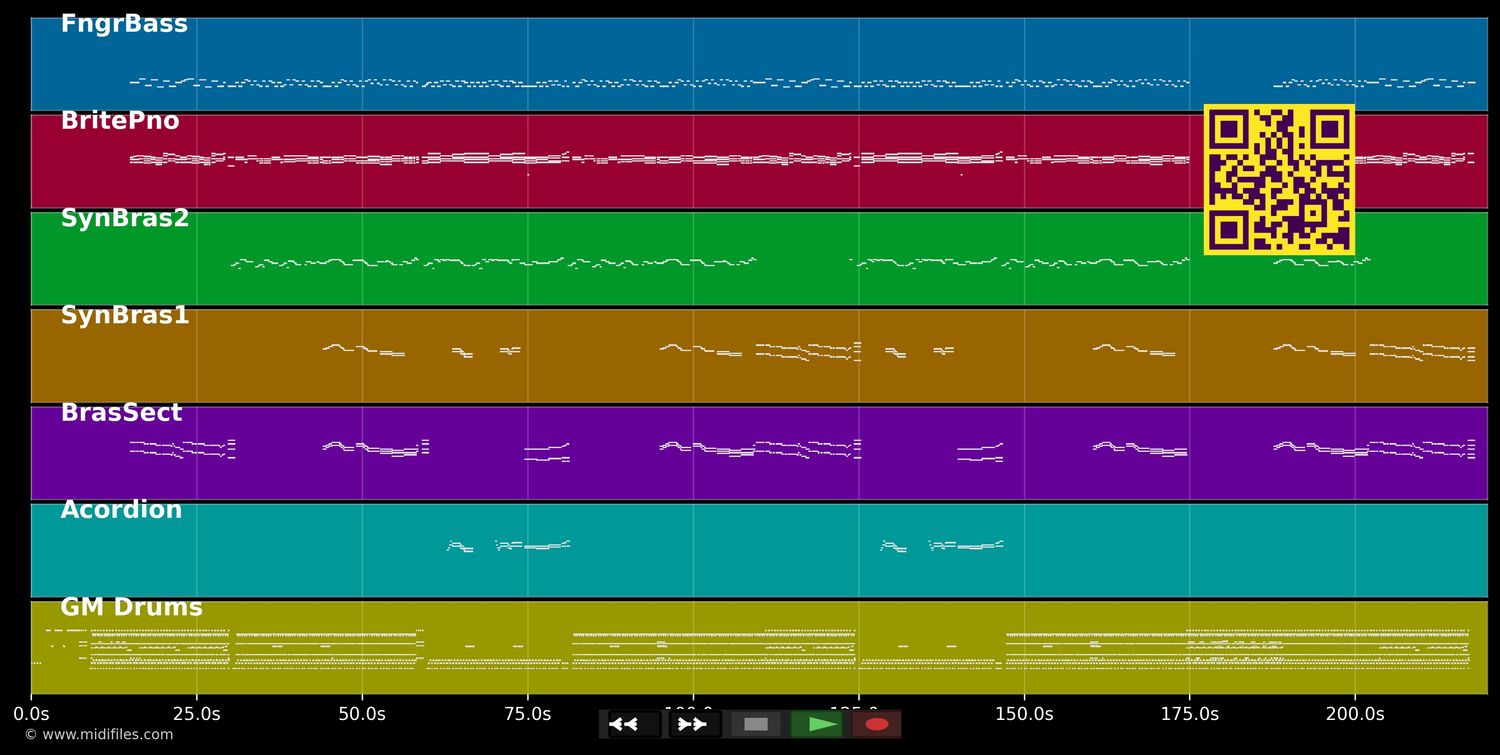Select the FngrBass track label
This screenshot has width=1500, height=755.
point(124,25)
